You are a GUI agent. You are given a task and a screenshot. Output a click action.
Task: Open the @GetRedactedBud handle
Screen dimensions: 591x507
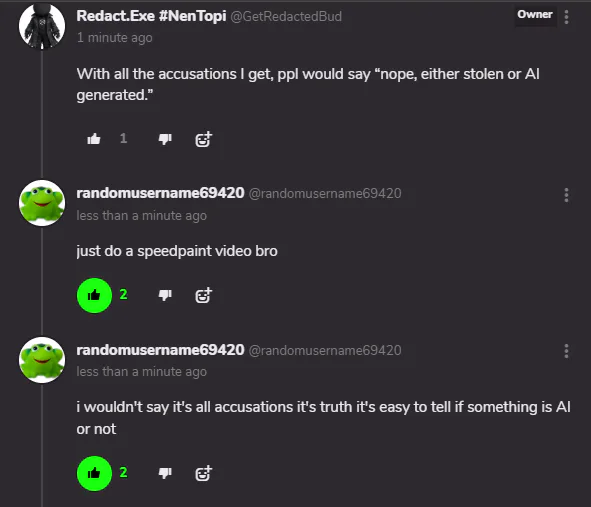point(286,17)
